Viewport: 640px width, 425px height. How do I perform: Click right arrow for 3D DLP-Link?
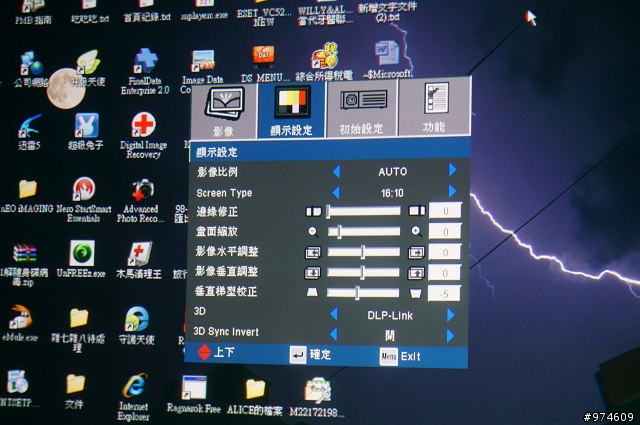pyautogui.click(x=450, y=315)
